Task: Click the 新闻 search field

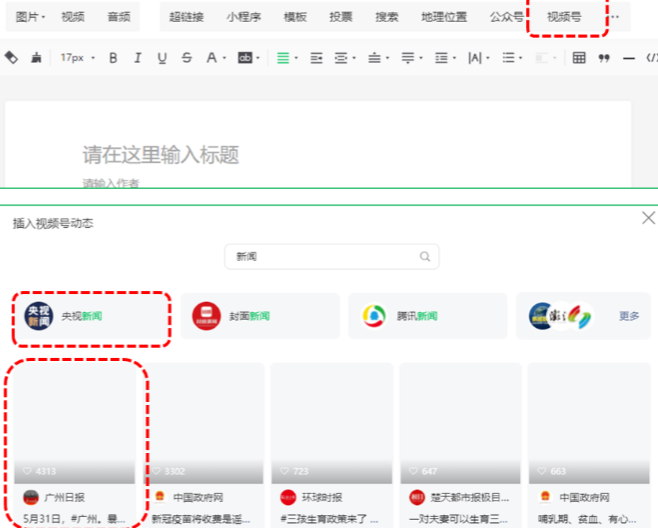Action: 332,256
